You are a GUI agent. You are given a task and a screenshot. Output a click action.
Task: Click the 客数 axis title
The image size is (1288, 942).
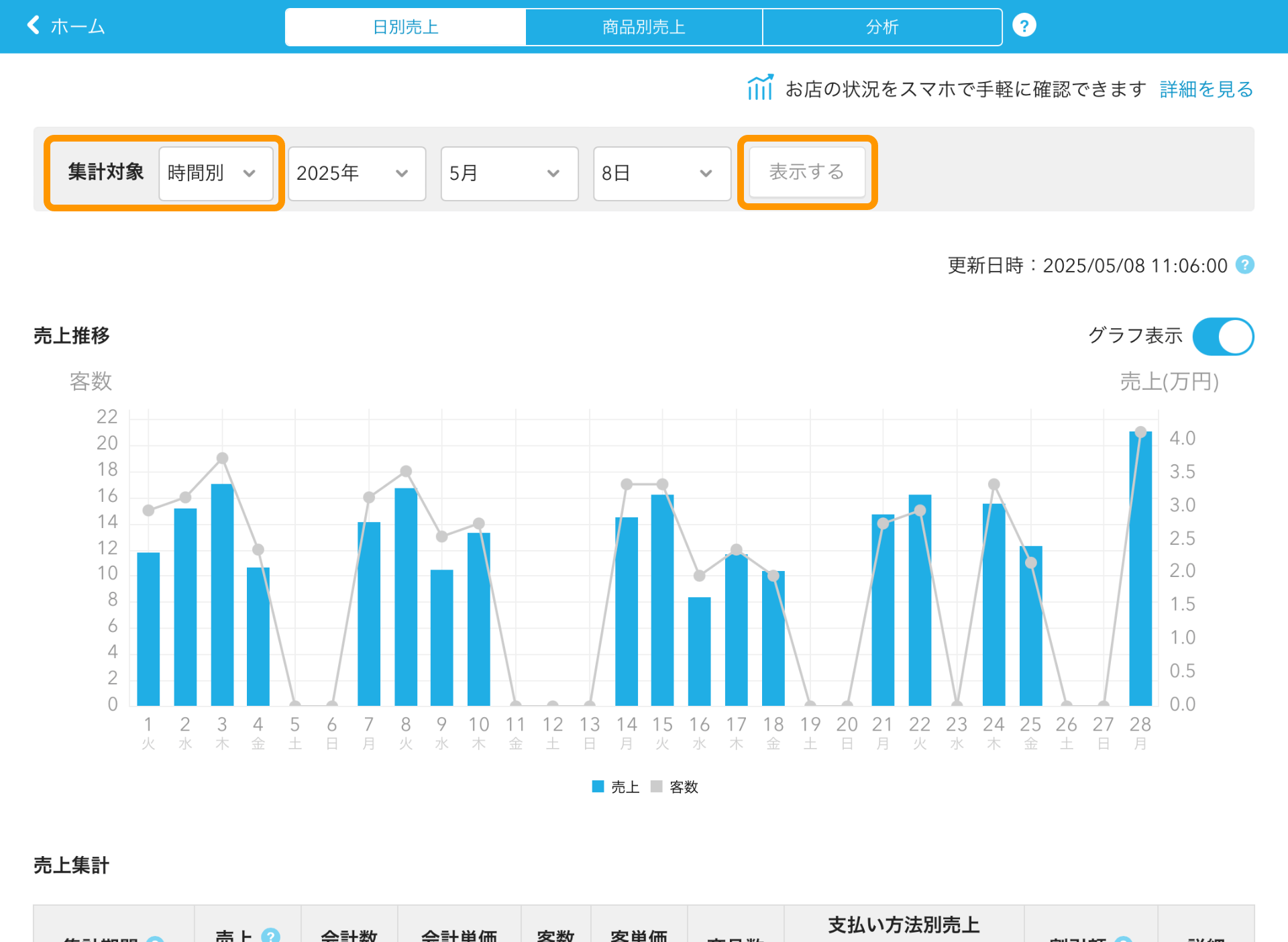[91, 381]
